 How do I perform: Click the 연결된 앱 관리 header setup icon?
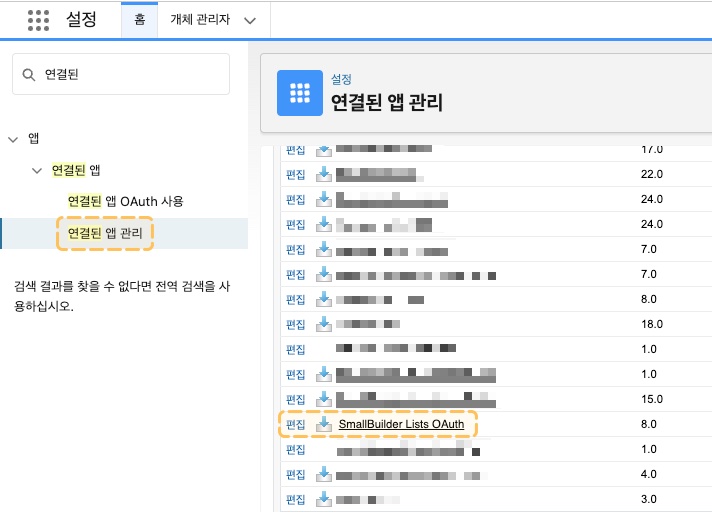tap(297, 92)
